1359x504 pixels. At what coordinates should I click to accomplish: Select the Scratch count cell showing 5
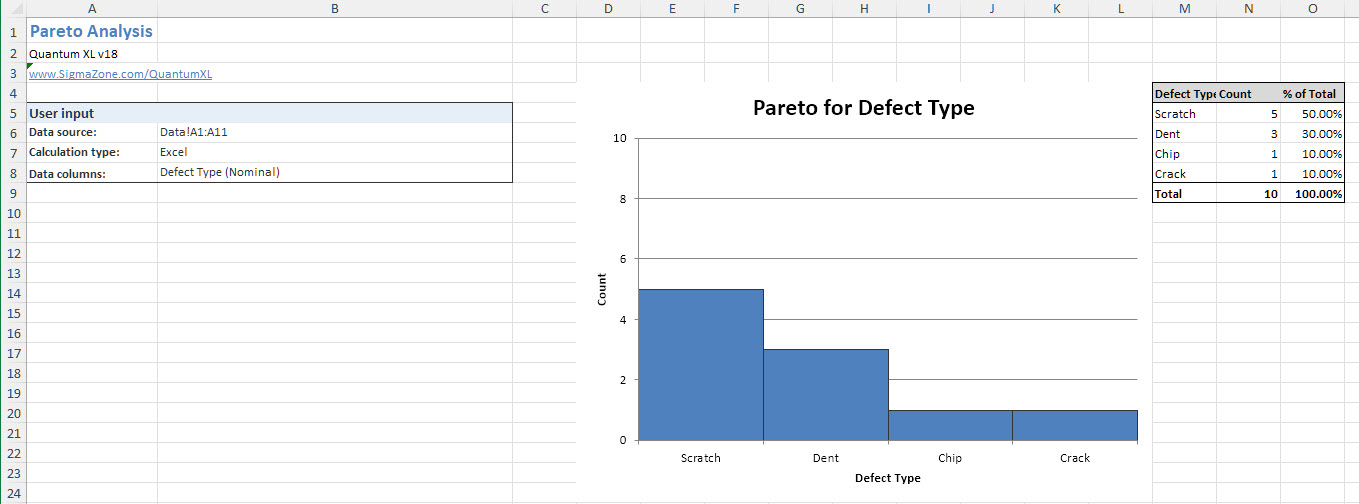click(x=1248, y=113)
